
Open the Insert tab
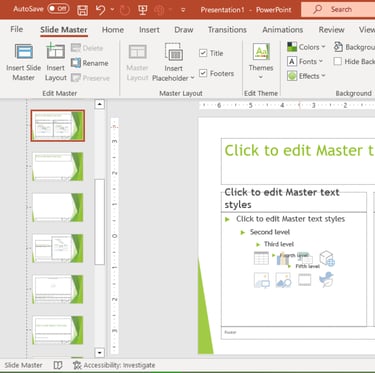pos(149,30)
